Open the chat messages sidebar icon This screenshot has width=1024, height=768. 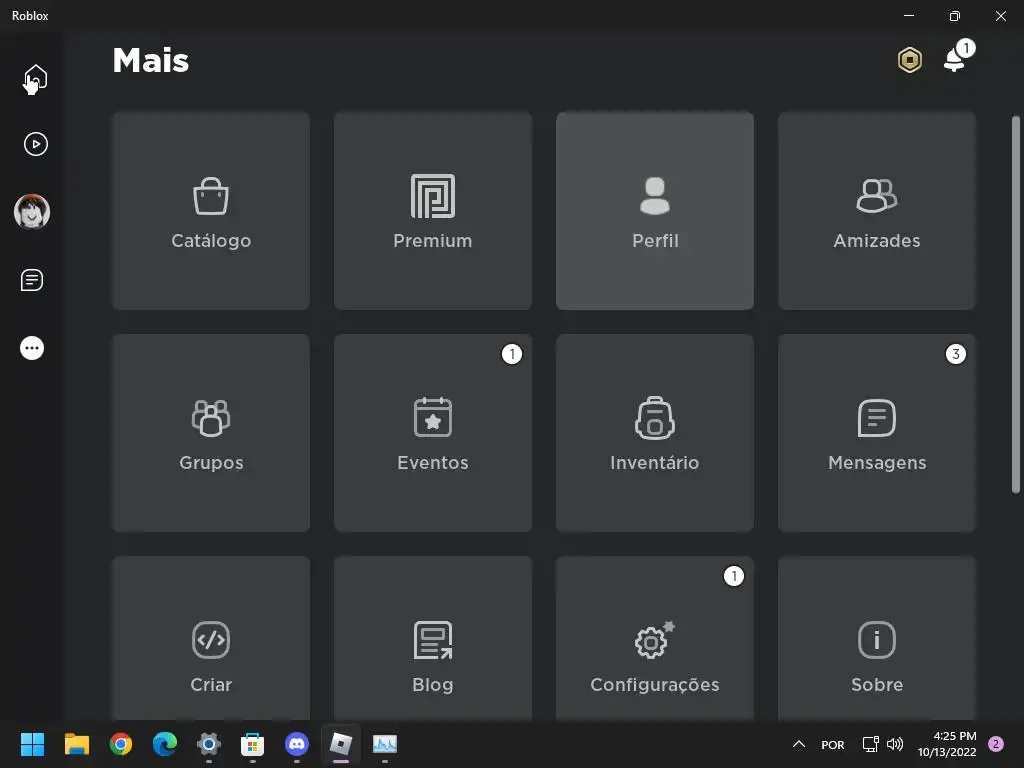32,280
